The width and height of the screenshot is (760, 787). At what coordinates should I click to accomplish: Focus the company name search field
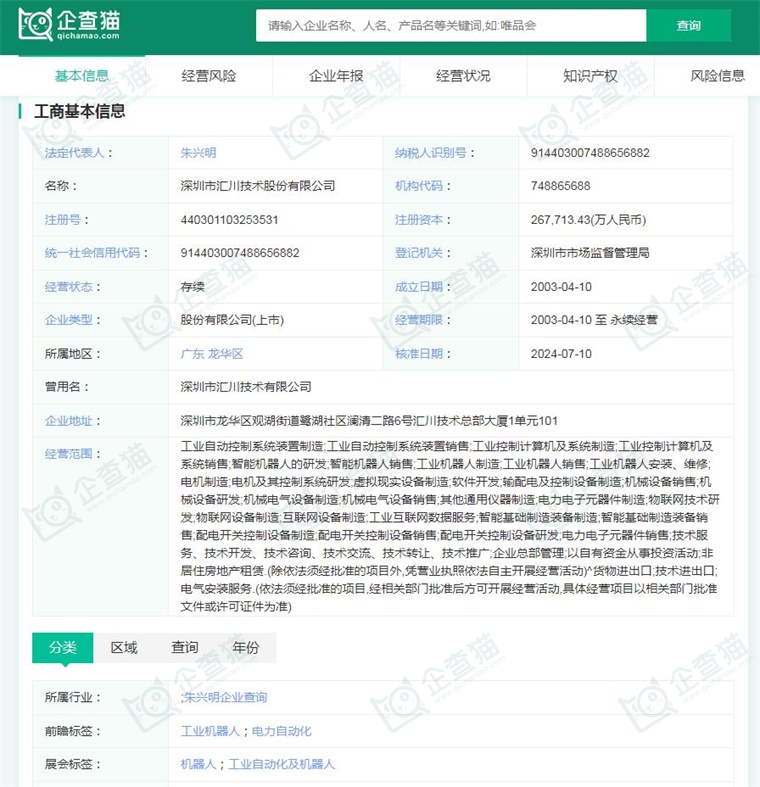click(450, 25)
